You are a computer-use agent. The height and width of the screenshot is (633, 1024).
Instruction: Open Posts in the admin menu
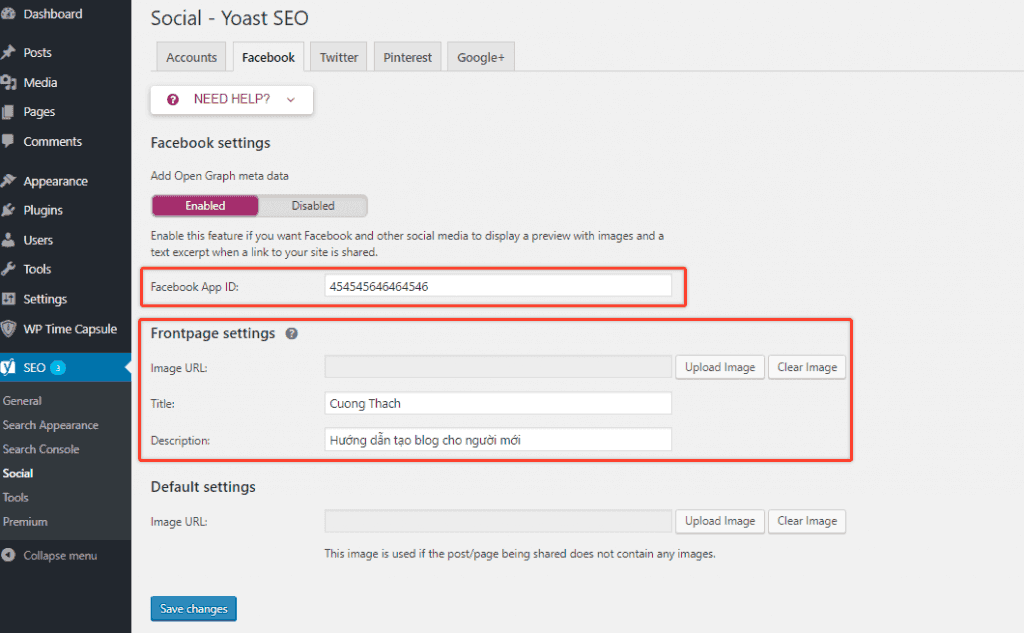click(x=37, y=52)
